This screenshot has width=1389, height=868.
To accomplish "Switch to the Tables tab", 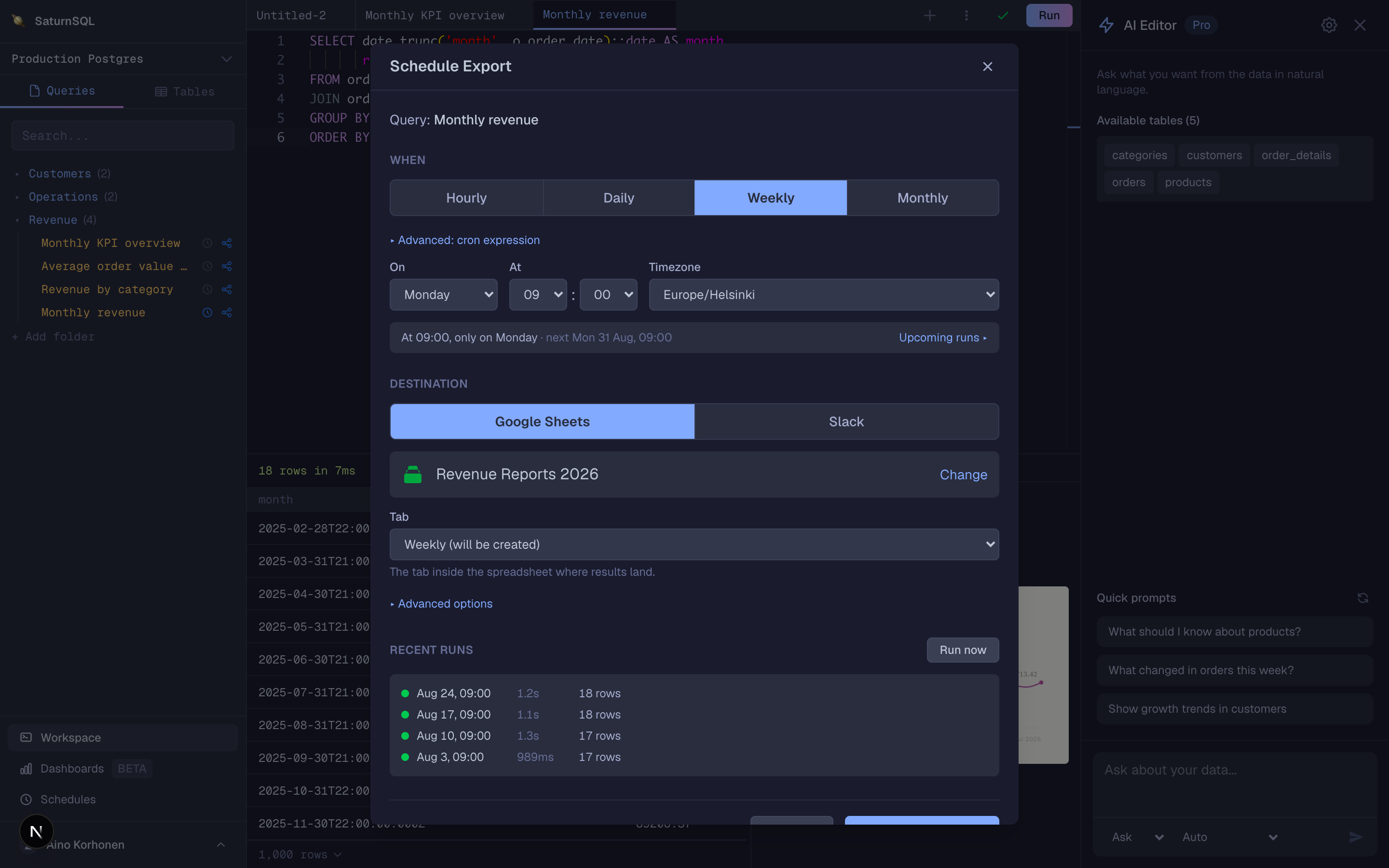I will pos(185,91).
